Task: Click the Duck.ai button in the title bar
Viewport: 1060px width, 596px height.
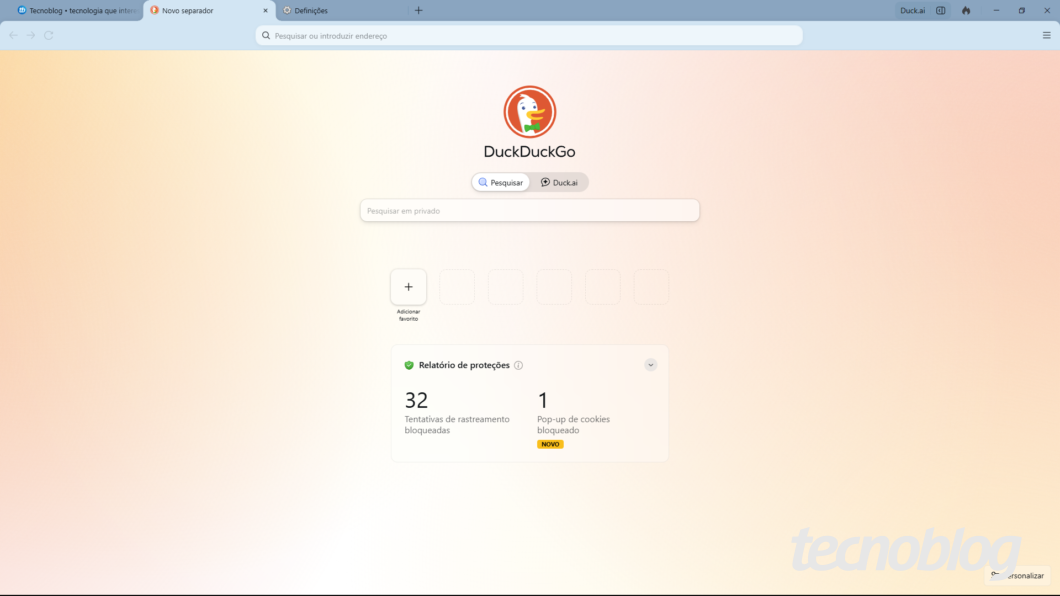Action: tap(912, 10)
